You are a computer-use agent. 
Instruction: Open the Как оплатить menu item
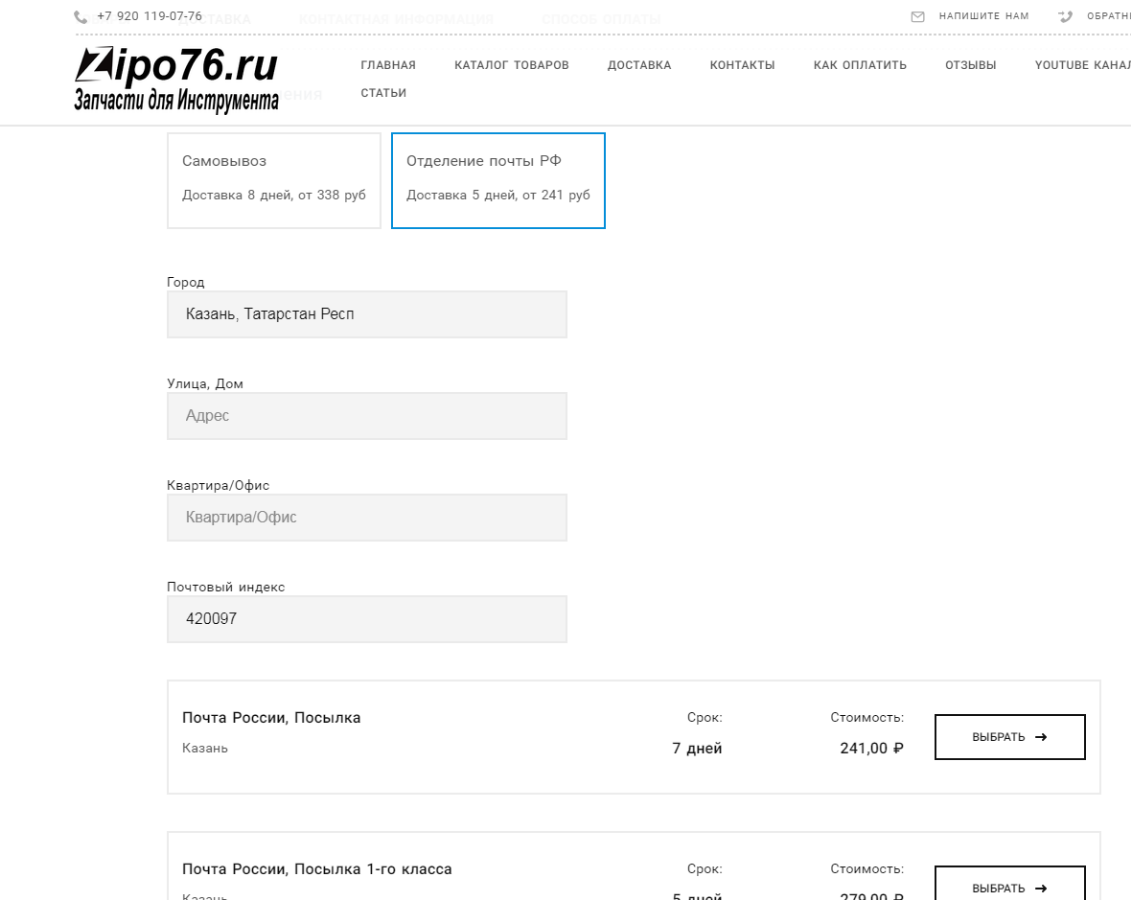[x=860, y=65]
